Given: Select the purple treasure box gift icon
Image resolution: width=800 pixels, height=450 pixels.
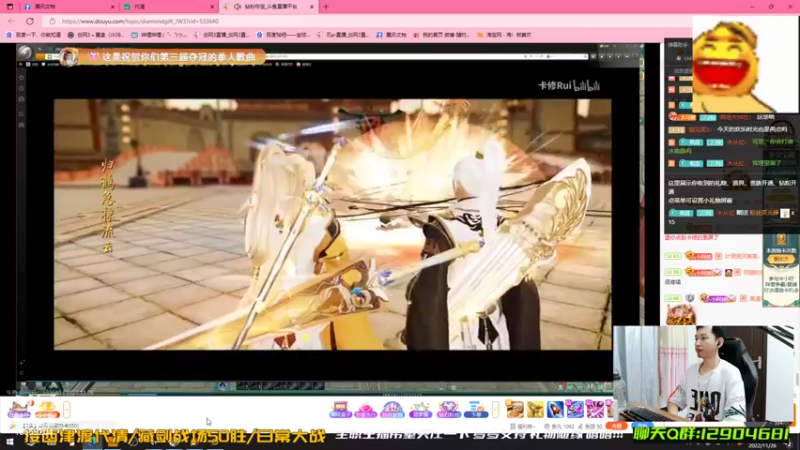Looking at the screenshot, I should click(x=340, y=409).
